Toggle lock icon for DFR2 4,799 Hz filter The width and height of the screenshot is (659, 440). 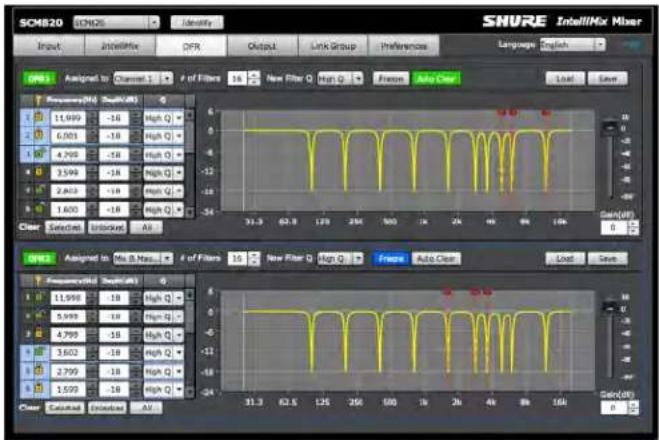[39, 334]
